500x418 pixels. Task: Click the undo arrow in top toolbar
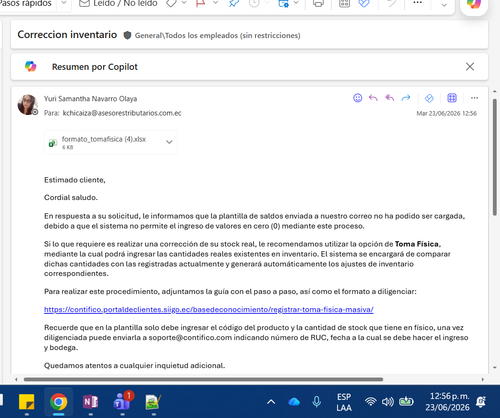pos(391,3)
